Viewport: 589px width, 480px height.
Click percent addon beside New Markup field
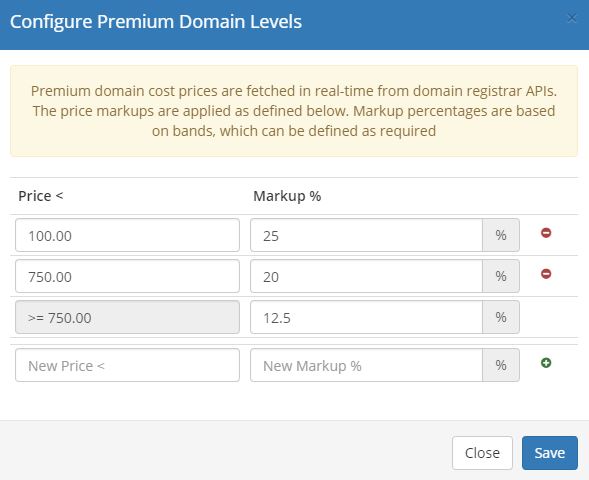(x=501, y=365)
